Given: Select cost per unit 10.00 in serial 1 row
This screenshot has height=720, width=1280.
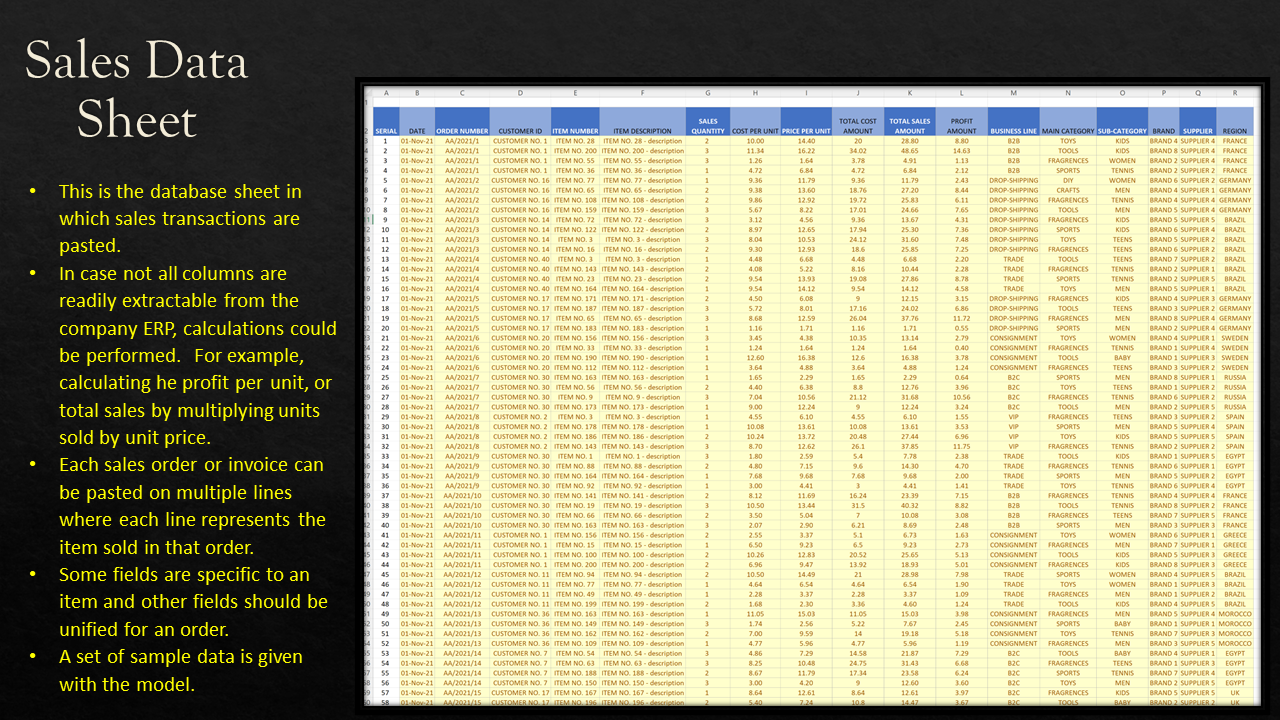Looking at the screenshot, I should tap(755, 141).
